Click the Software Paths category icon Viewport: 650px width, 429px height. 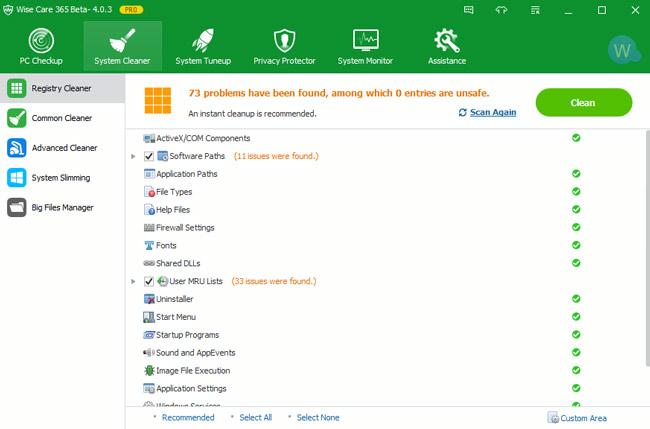pyautogui.click(x=162, y=156)
